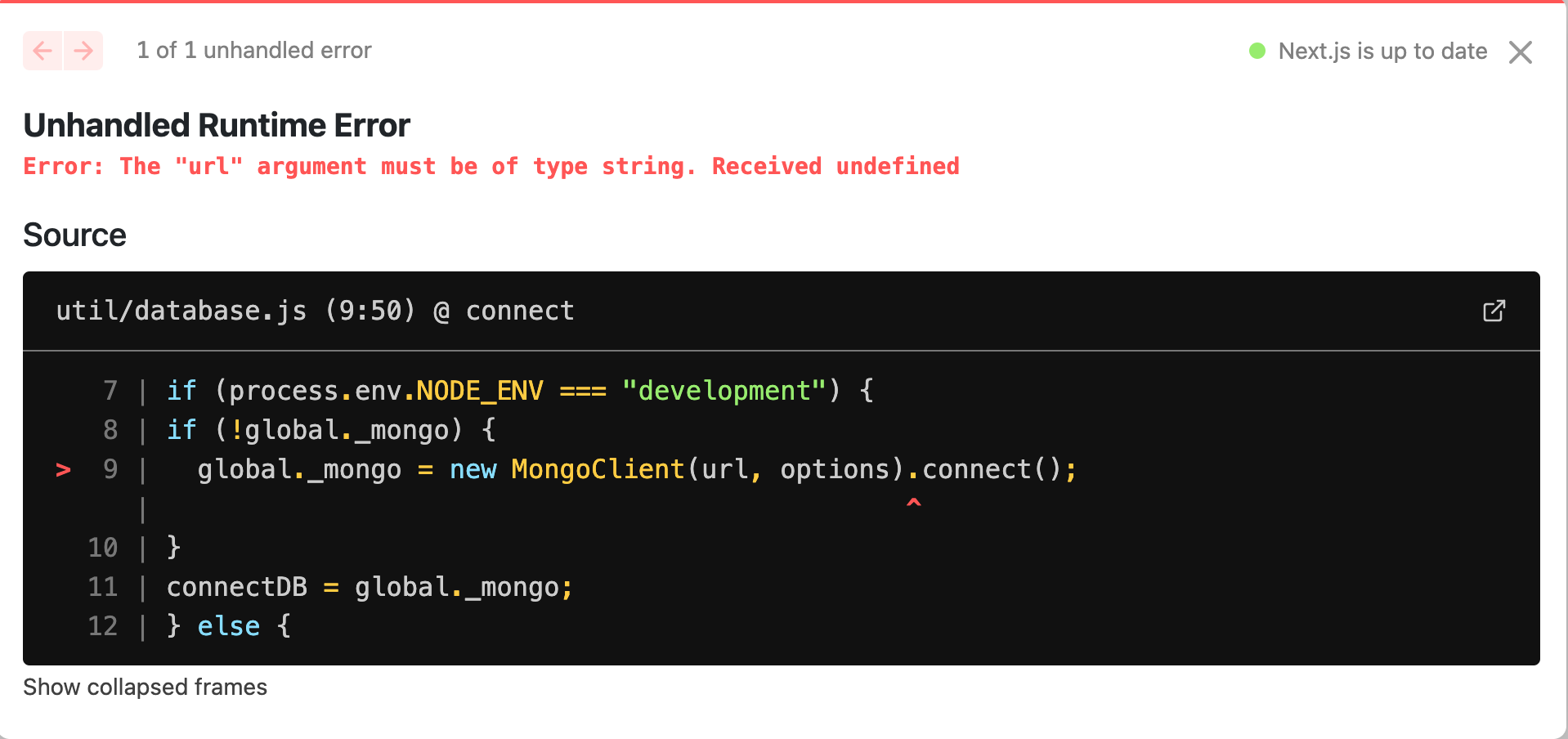This screenshot has width=1568, height=739.
Task: Click NODE_ENV on code line 7
Action: pos(480,391)
